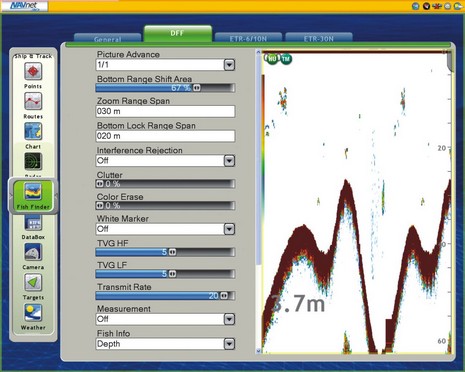Click the Clutter slider handle
The width and height of the screenshot is (465, 372).
click(x=100, y=184)
